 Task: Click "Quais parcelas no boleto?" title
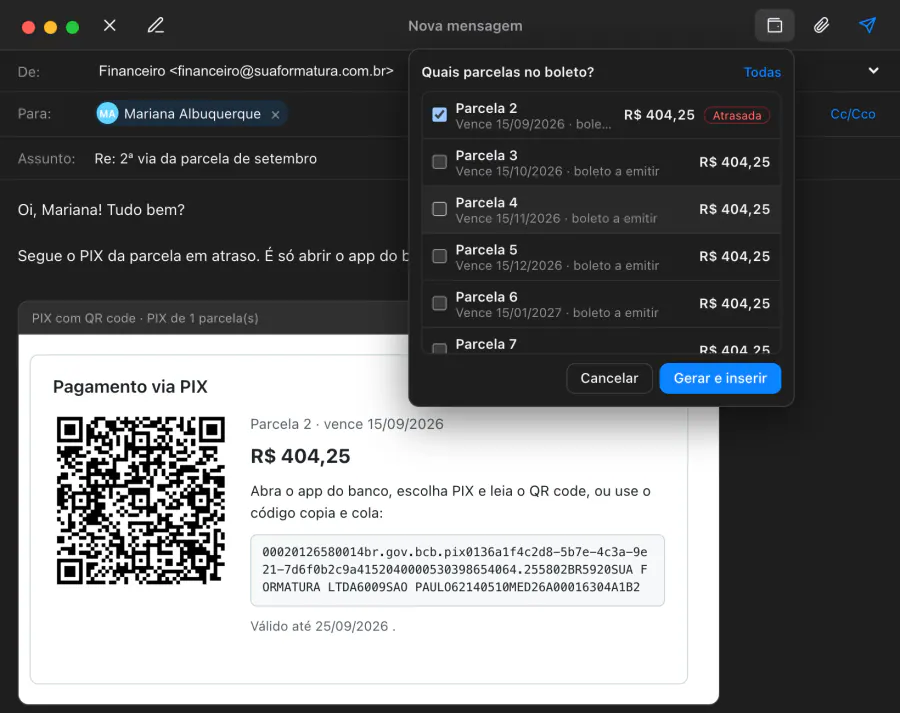coord(507,72)
